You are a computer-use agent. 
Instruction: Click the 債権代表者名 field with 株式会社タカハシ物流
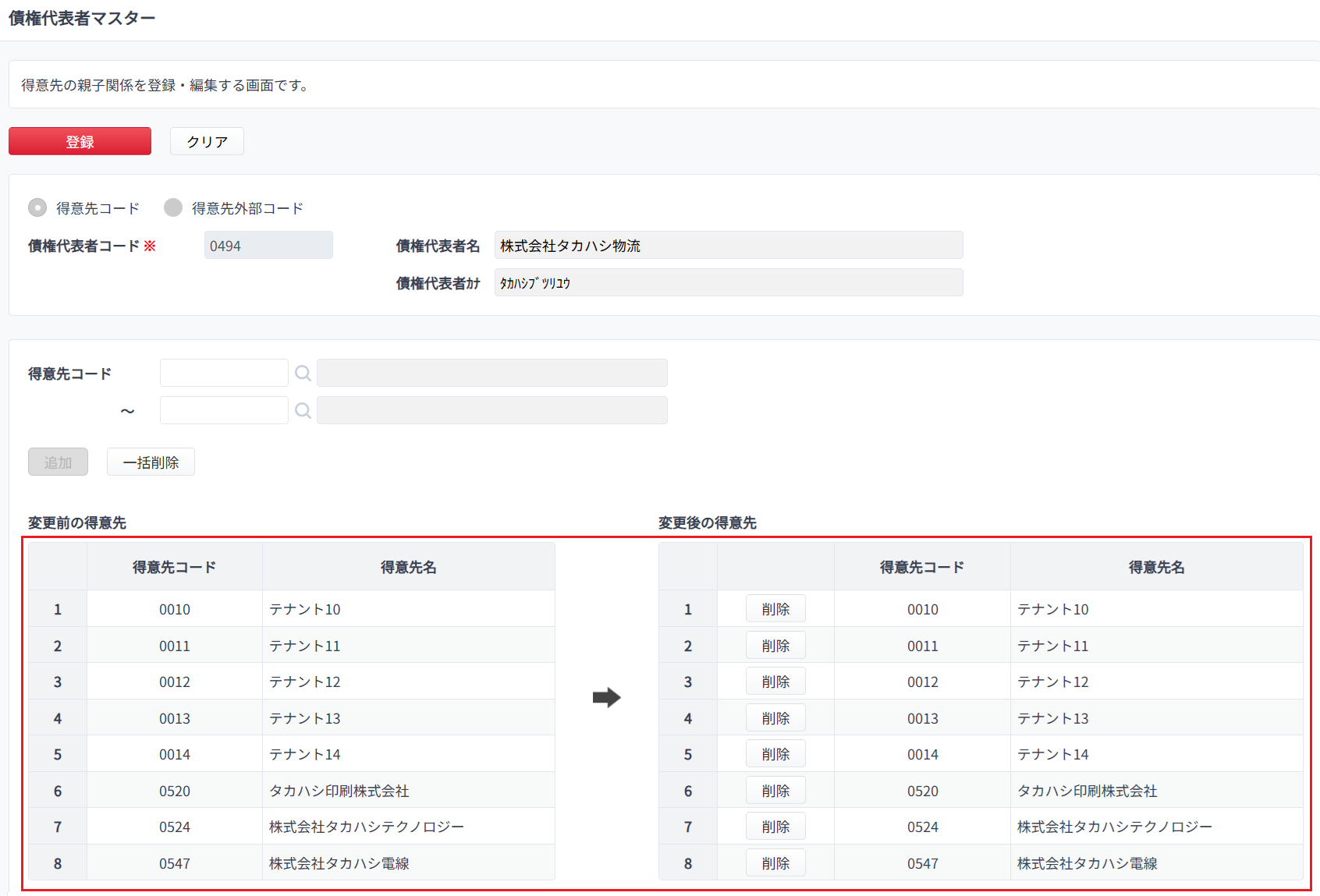coord(729,245)
